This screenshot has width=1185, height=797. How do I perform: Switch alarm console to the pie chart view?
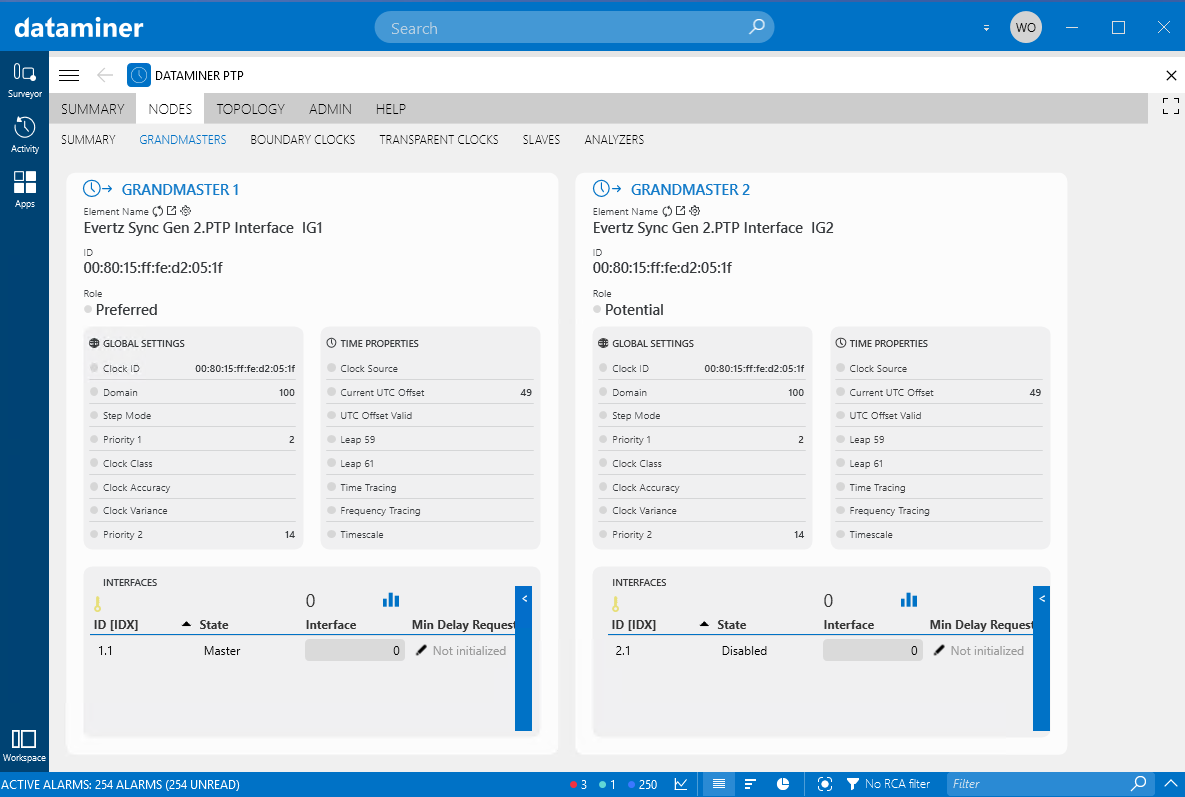783,784
